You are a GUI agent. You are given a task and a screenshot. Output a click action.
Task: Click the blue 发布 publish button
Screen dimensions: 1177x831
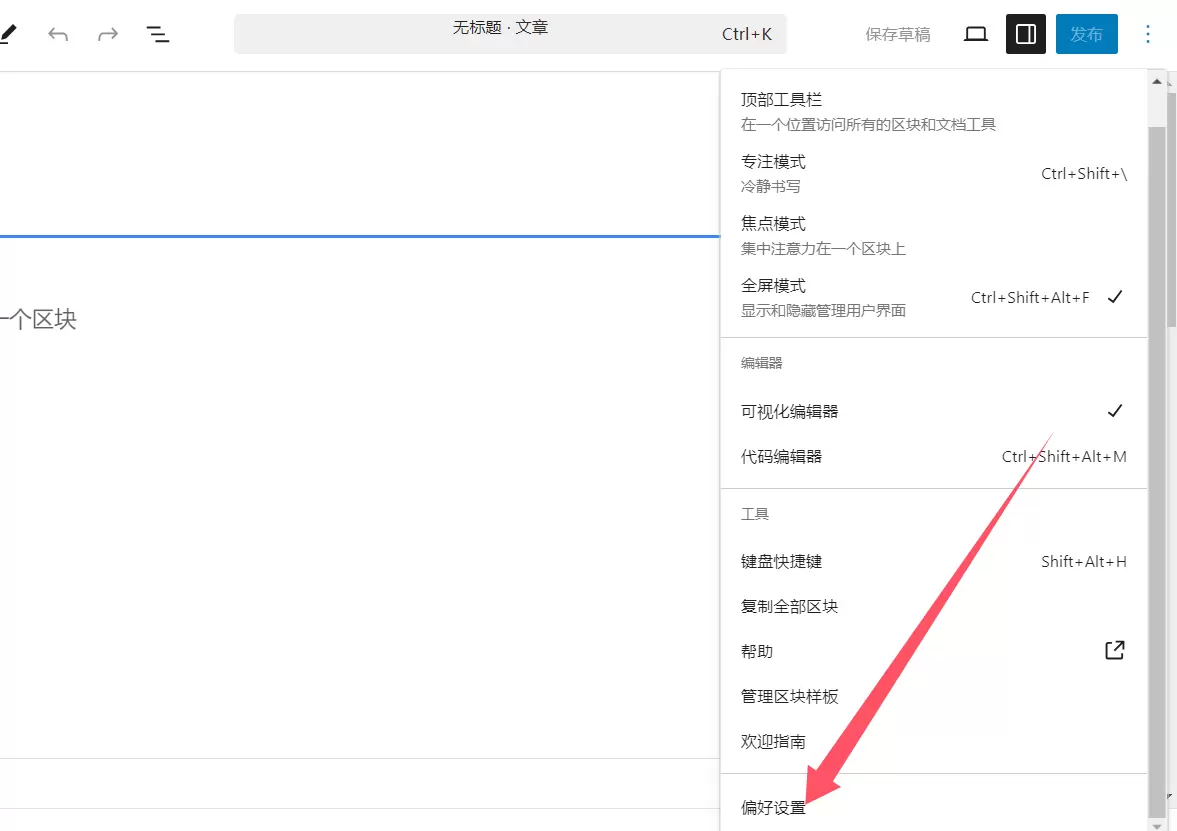1086,34
